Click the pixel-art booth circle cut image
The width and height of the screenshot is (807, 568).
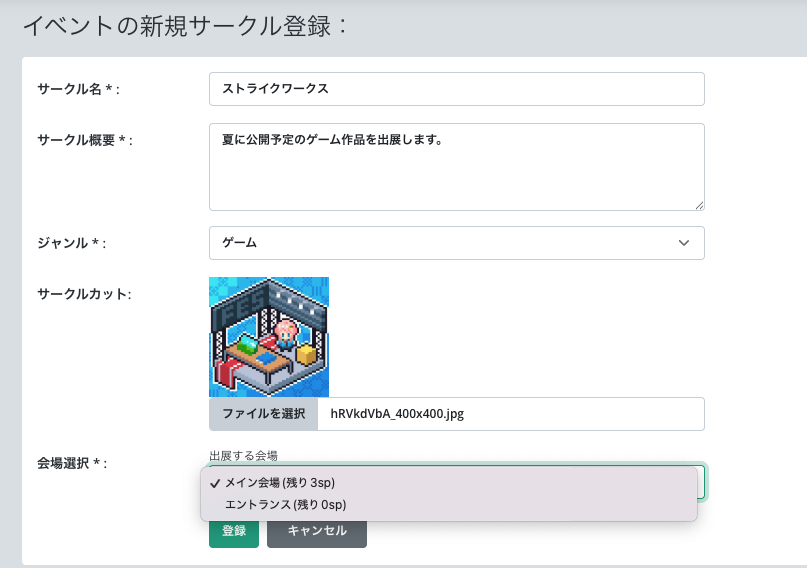269,337
